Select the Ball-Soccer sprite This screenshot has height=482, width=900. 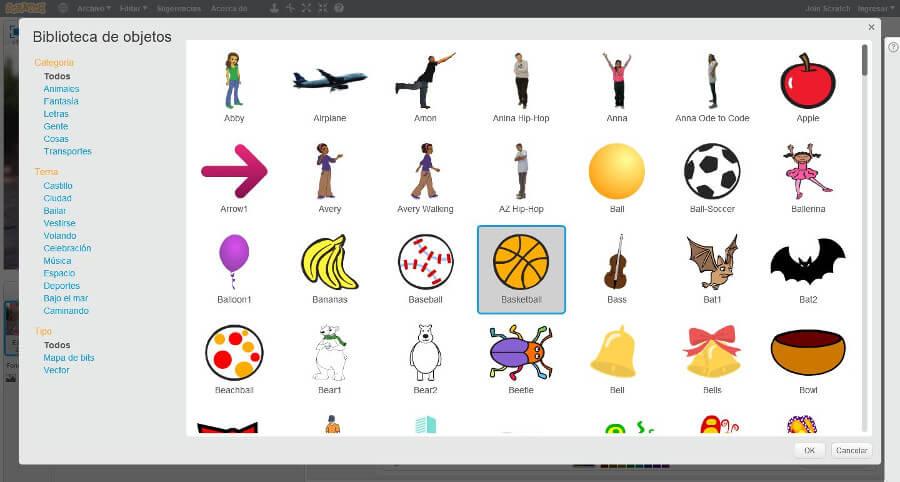(x=711, y=171)
